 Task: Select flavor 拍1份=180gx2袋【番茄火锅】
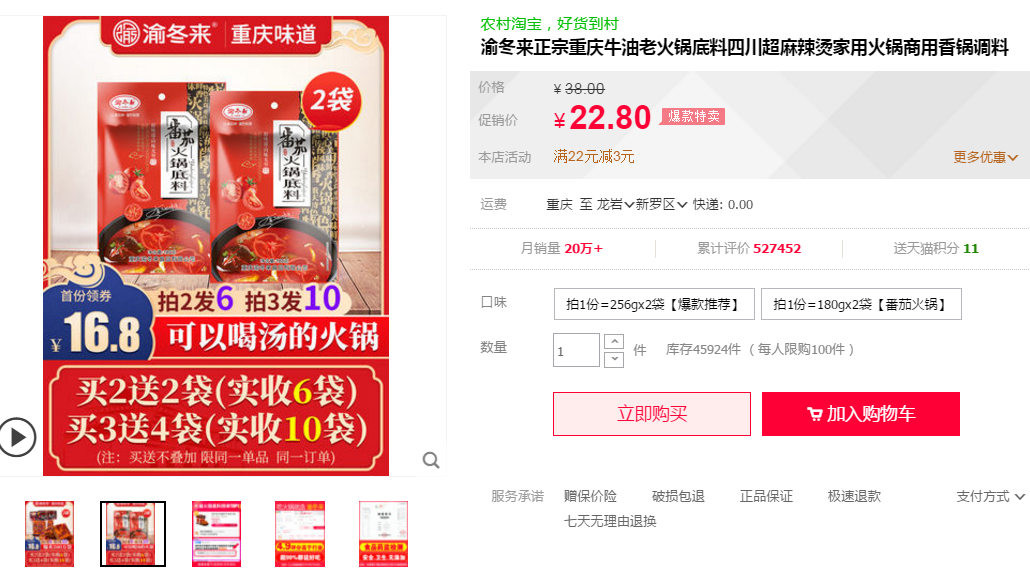[x=861, y=304]
